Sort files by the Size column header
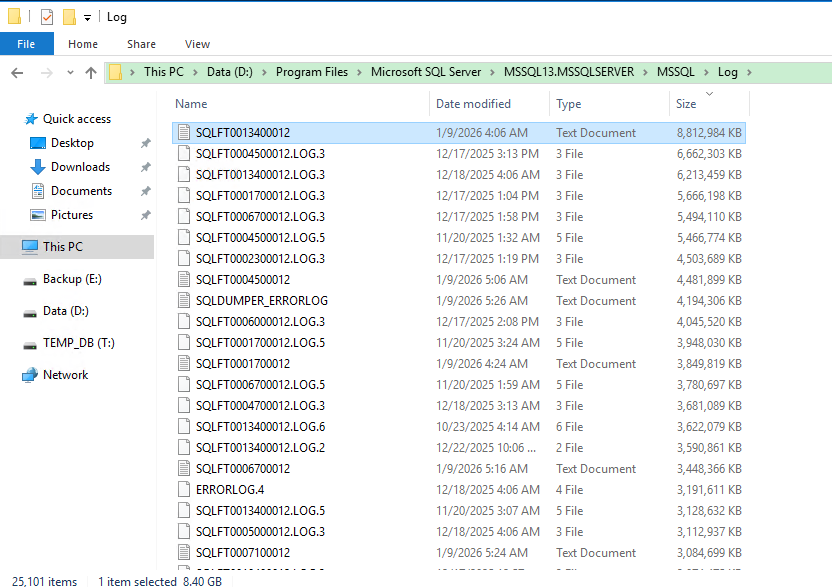 click(687, 104)
